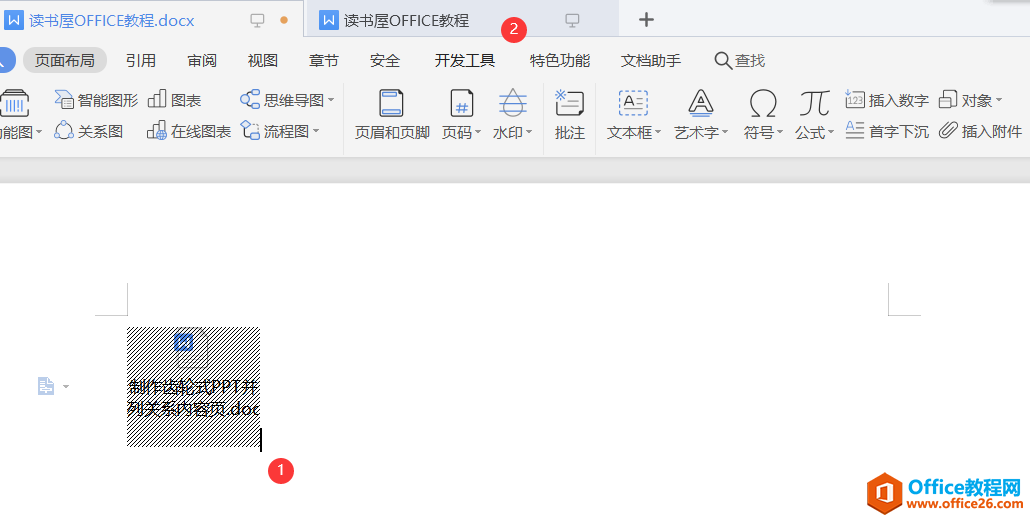Image resolution: width=1030 pixels, height=521 pixels.
Task: Click the 流程图 flowchart icon
Action: [250, 130]
